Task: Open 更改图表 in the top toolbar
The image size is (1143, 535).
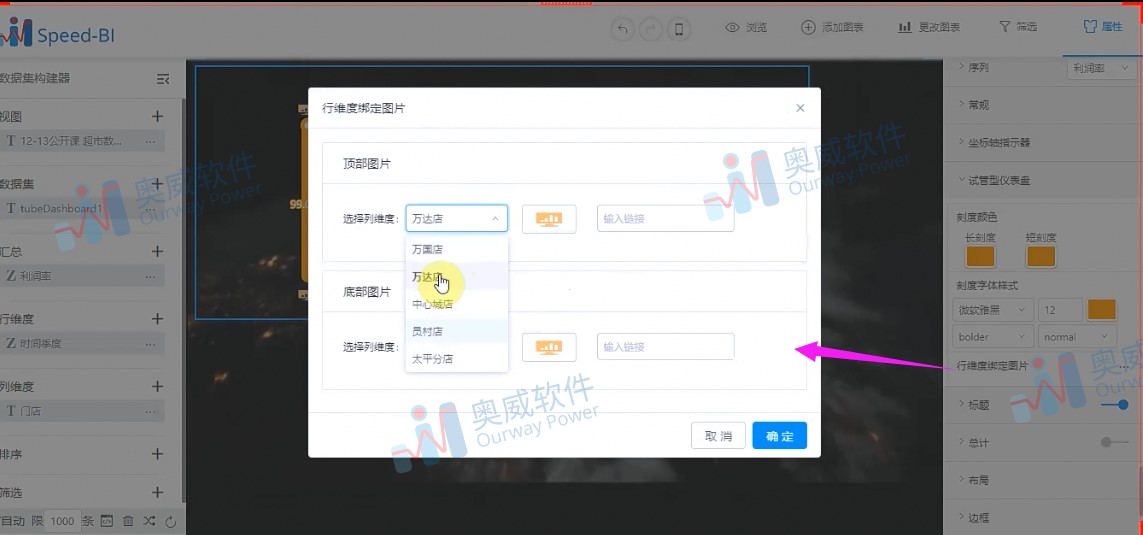Action: point(929,28)
